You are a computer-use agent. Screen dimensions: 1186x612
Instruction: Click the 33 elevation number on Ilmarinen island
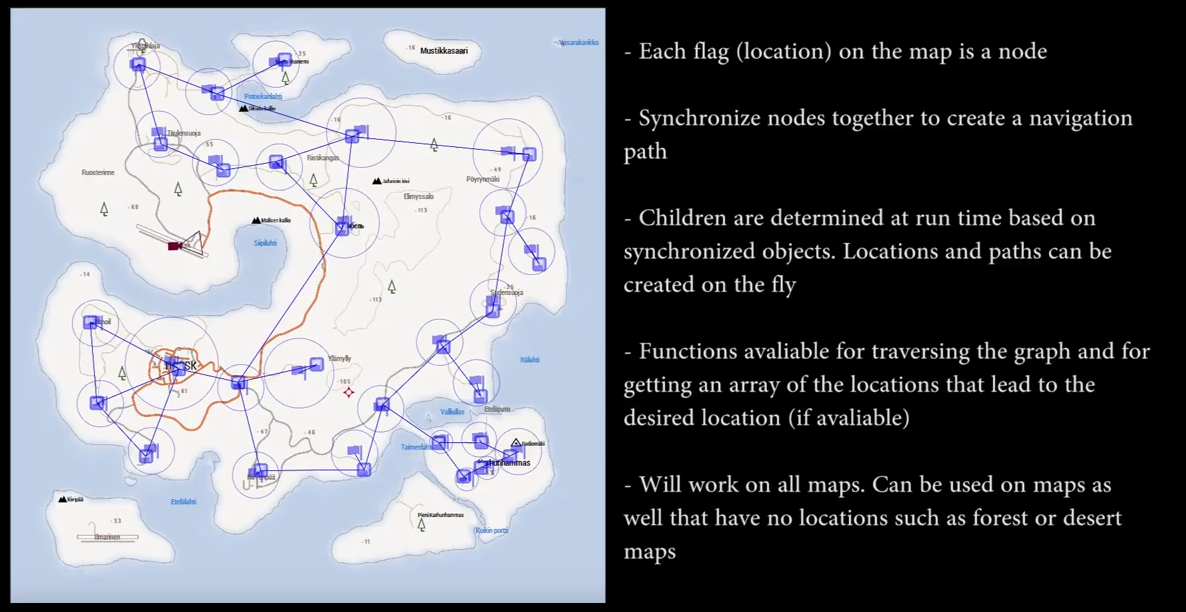tap(115, 521)
